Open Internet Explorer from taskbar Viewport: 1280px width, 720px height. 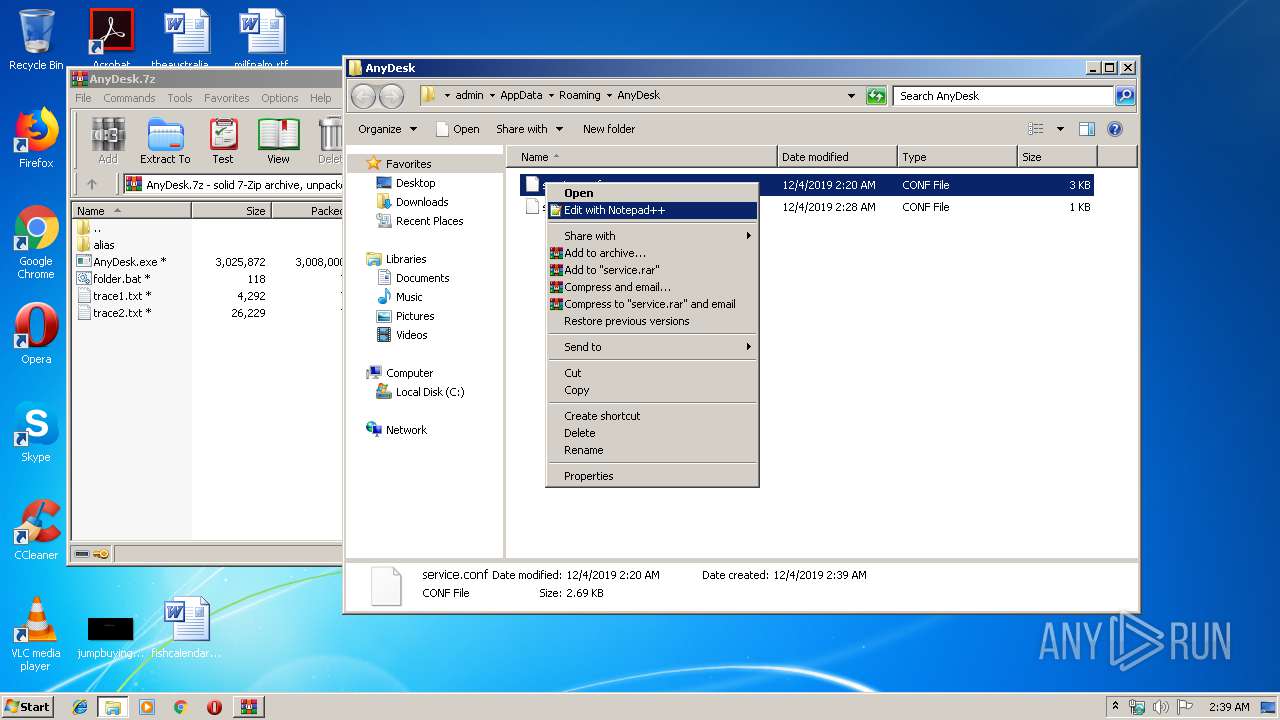80,707
